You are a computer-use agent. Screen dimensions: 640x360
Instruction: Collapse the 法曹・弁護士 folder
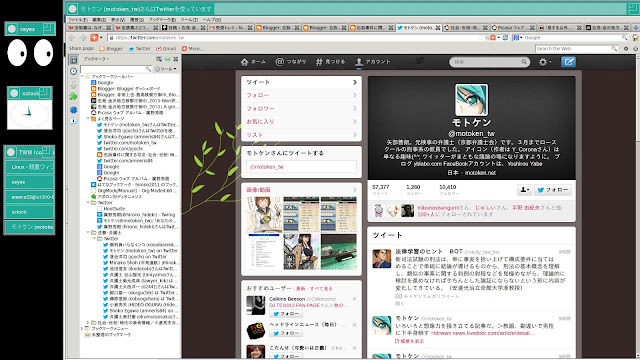tap(88, 233)
